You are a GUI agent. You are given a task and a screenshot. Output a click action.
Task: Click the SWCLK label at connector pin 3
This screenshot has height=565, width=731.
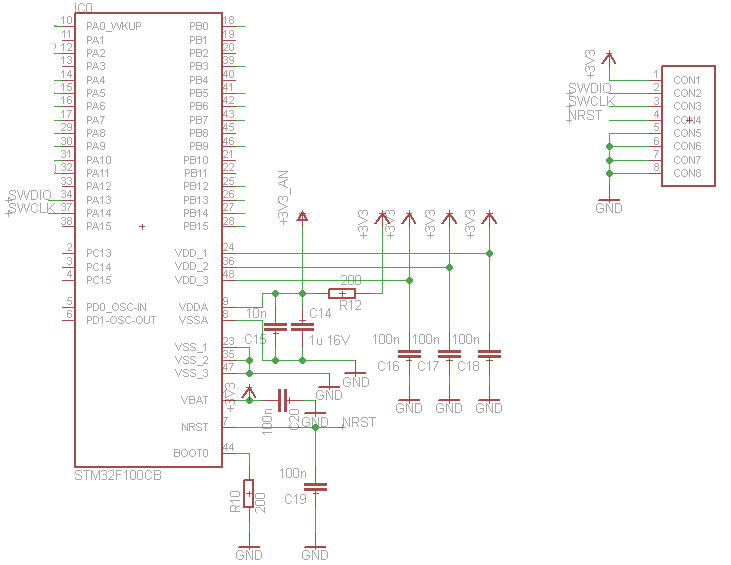tap(592, 101)
